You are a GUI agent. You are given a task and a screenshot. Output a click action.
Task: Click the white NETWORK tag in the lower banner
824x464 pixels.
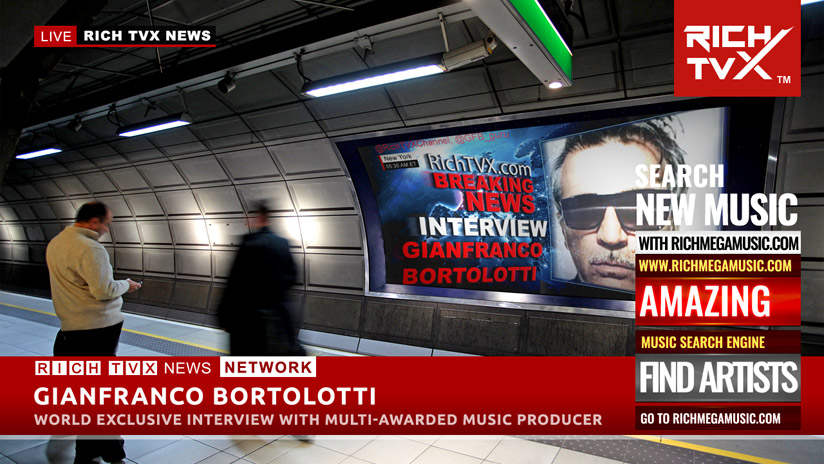click(x=268, y=367)
